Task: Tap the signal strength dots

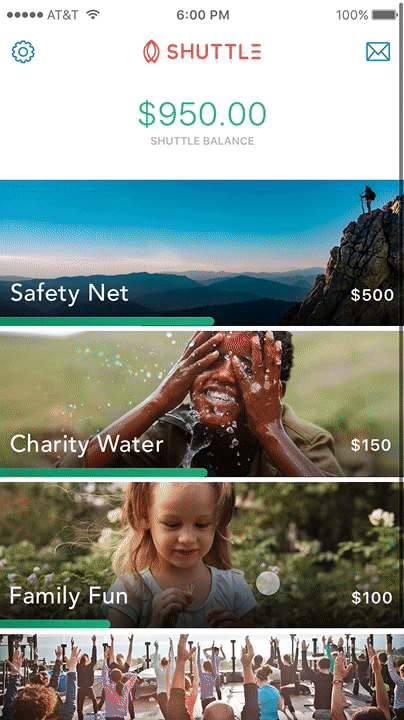Action: click(25, 15)
